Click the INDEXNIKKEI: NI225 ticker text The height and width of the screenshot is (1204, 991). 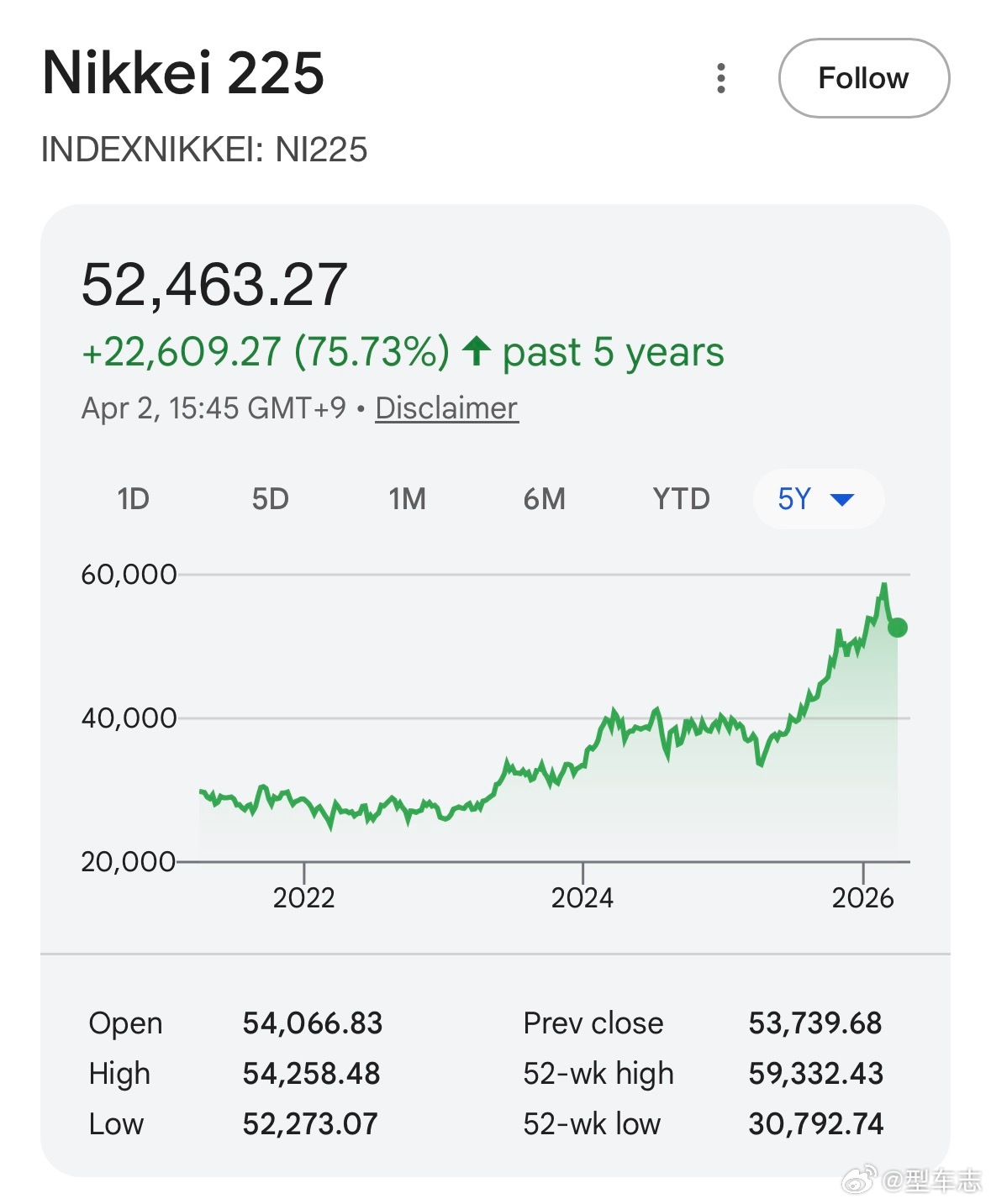coord(204,150)
